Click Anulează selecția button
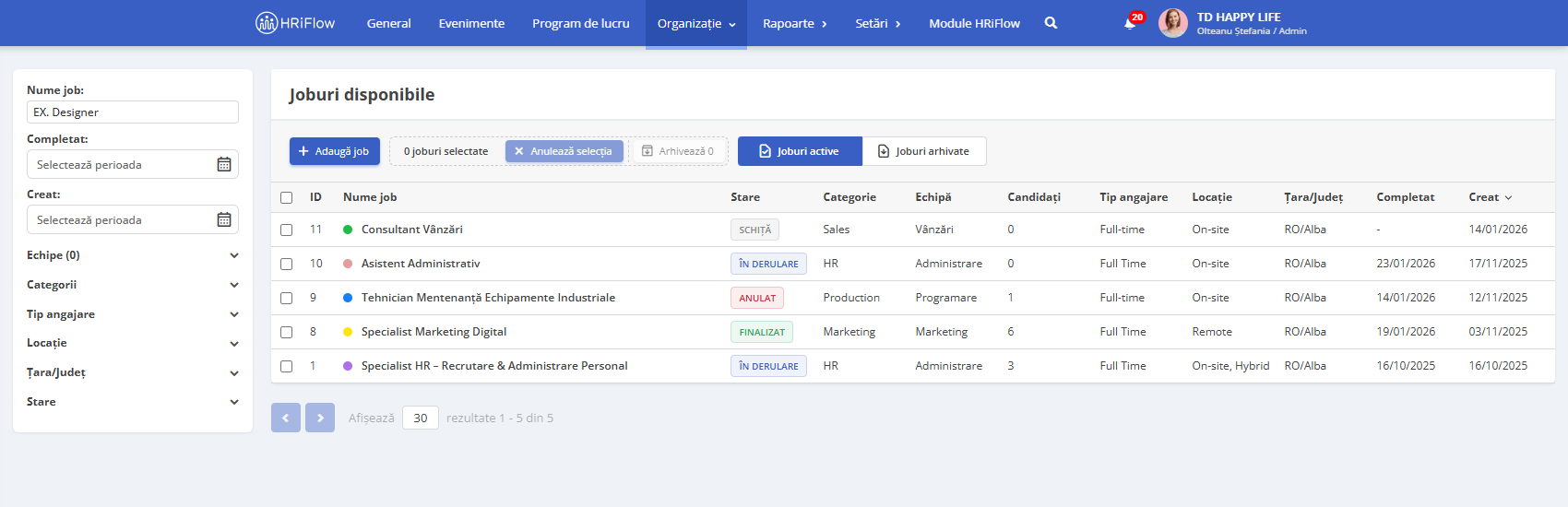Screen dimensions: 1568x507 coord(564,151)
